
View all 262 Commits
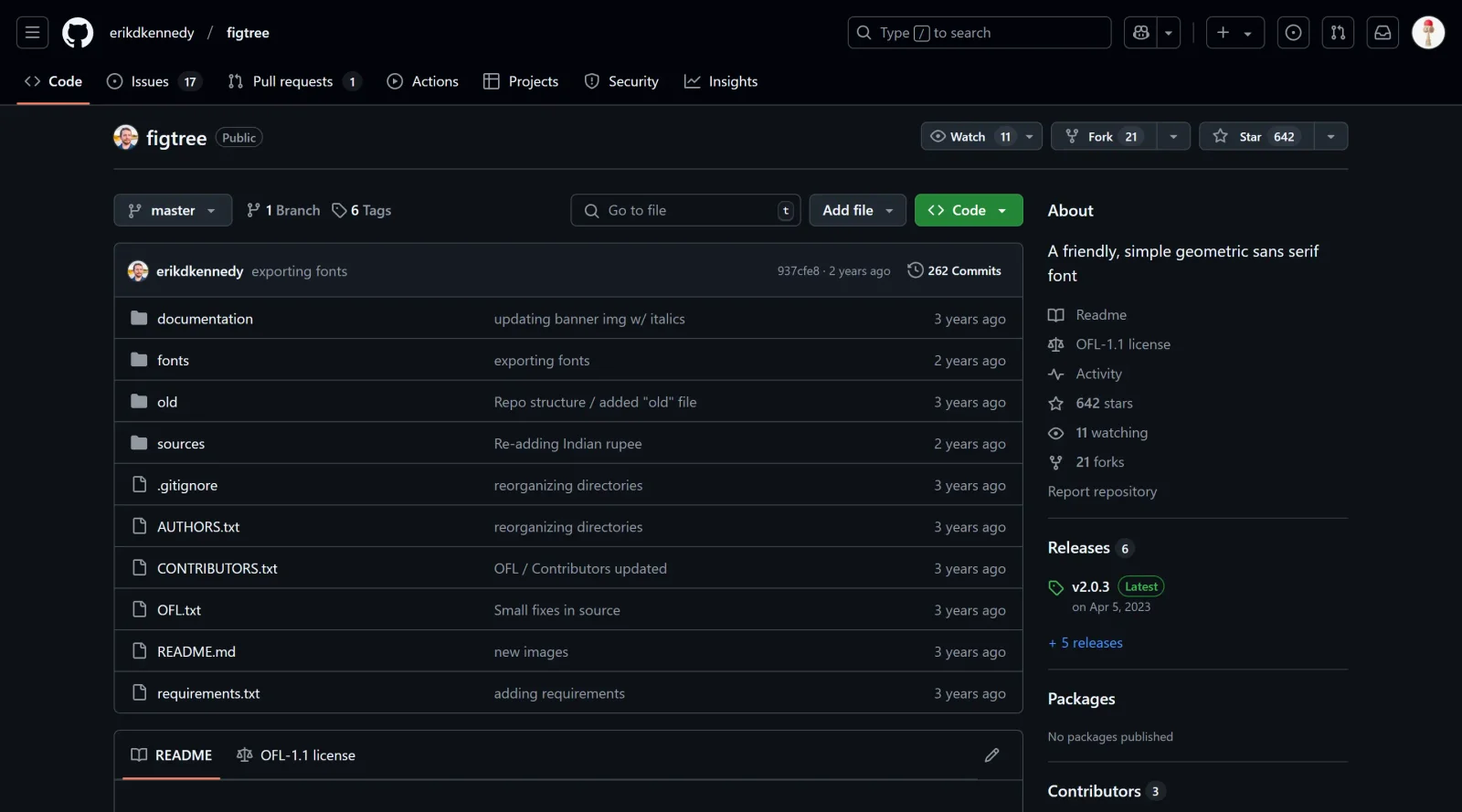tap(954, 270)
